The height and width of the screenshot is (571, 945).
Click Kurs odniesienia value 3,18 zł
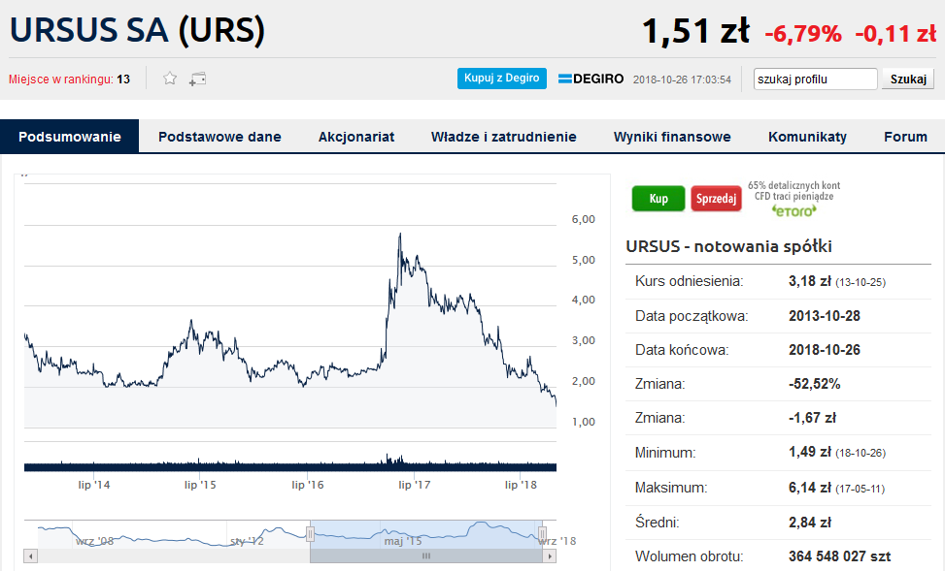coord(809,282)
